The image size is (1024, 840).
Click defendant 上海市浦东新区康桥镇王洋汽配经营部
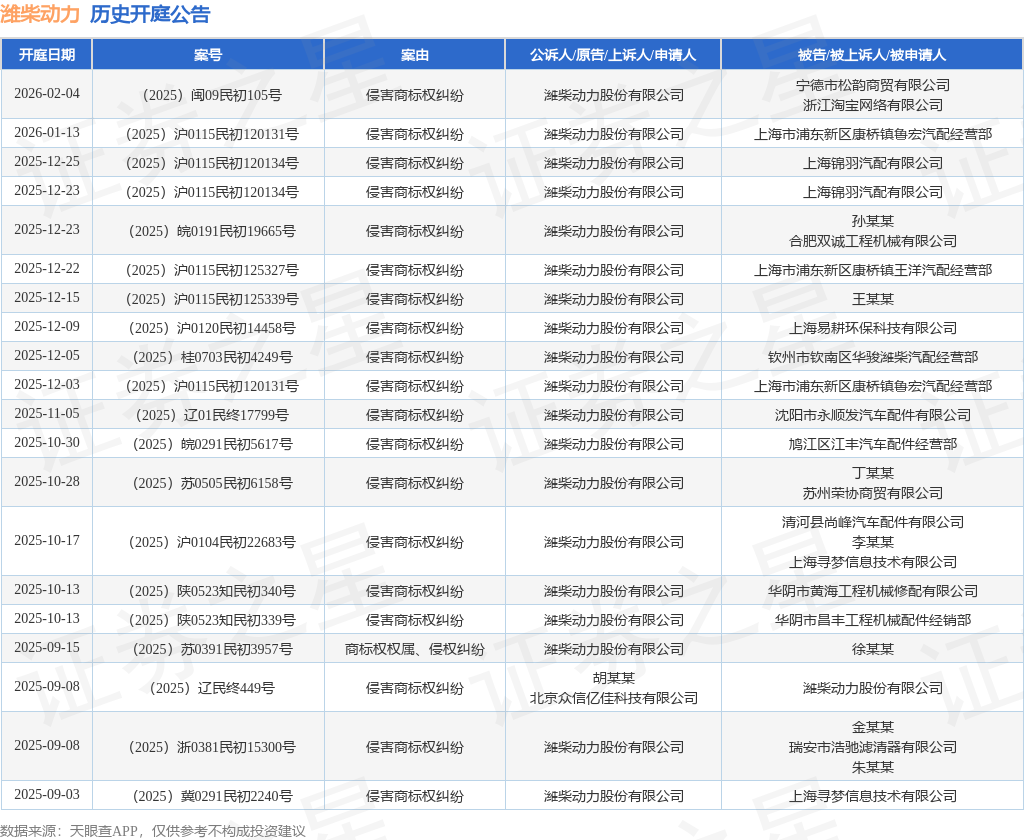872,270
